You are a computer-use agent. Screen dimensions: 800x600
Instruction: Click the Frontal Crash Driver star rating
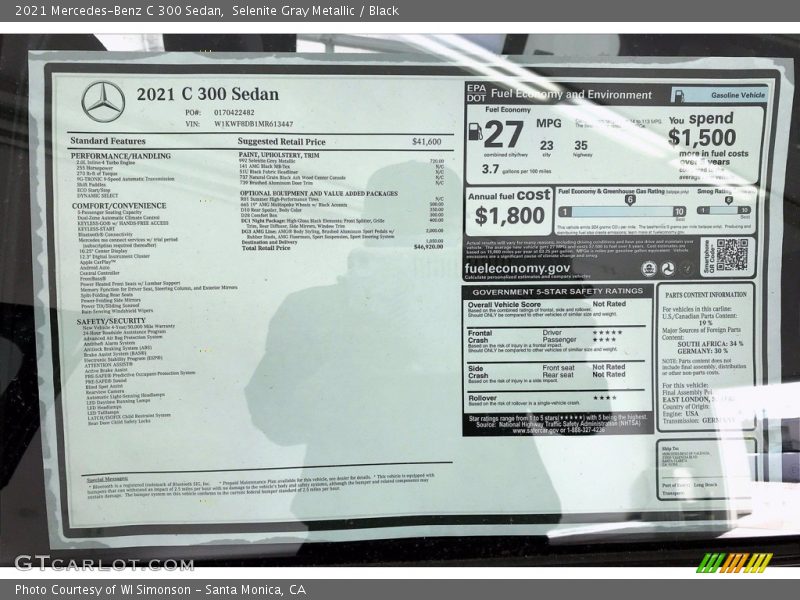pyautogui.click(x=607, y=333)
